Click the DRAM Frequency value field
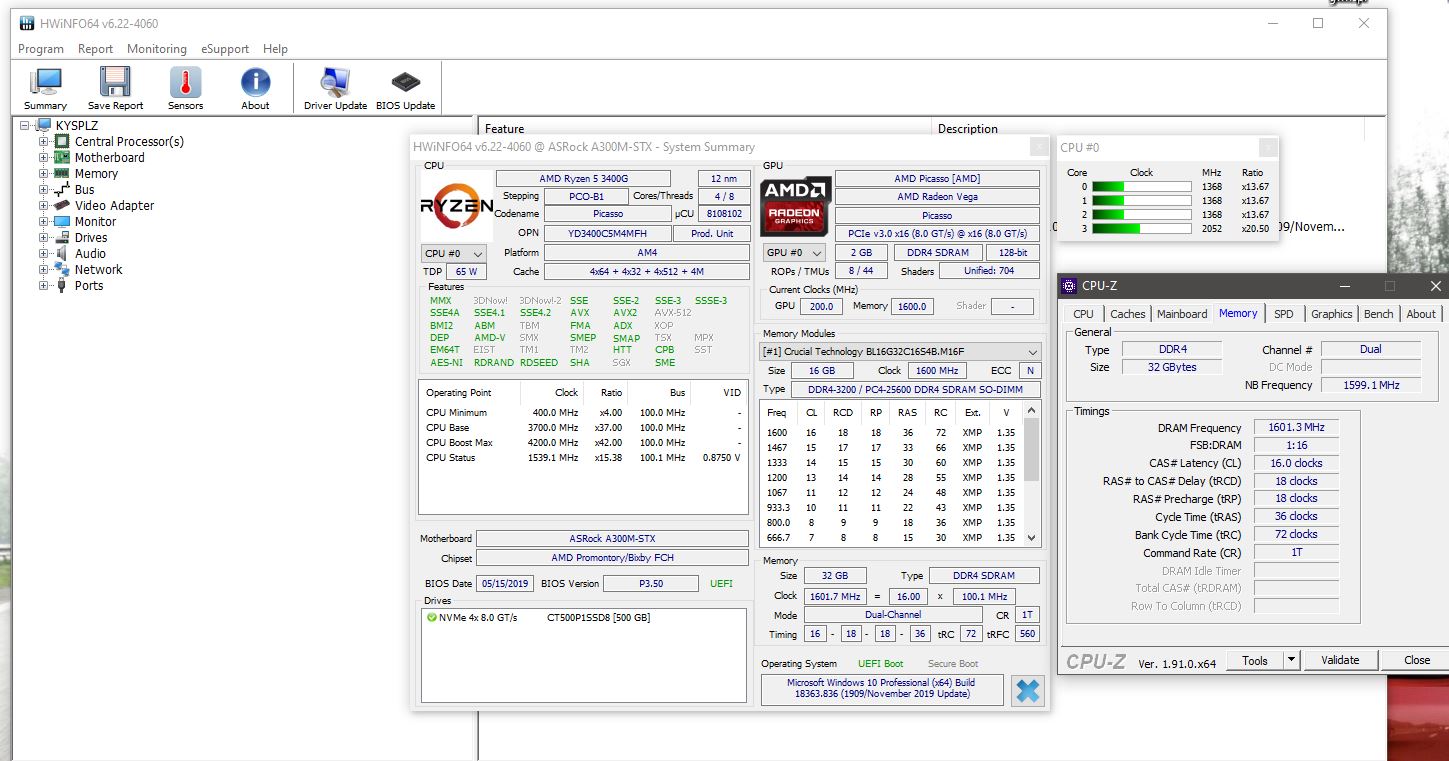 pyautogui.click(x=1296, y=428)
